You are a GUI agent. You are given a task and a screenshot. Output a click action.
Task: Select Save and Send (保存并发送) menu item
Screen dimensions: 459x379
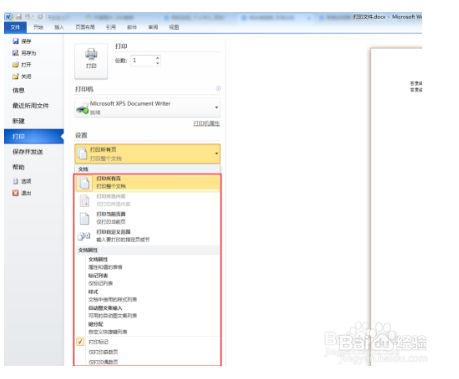coord(28,152)
